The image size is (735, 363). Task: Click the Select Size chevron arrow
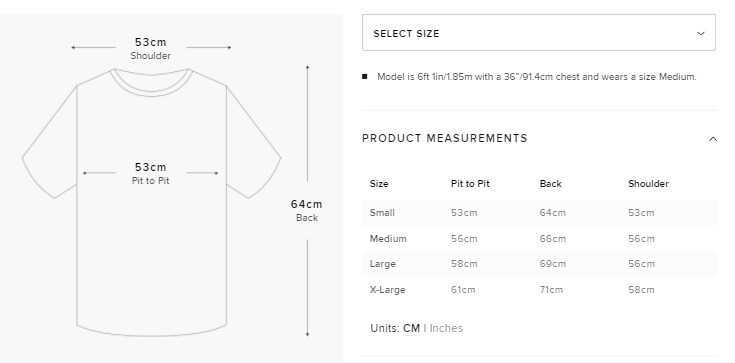(x=701, y=33)
